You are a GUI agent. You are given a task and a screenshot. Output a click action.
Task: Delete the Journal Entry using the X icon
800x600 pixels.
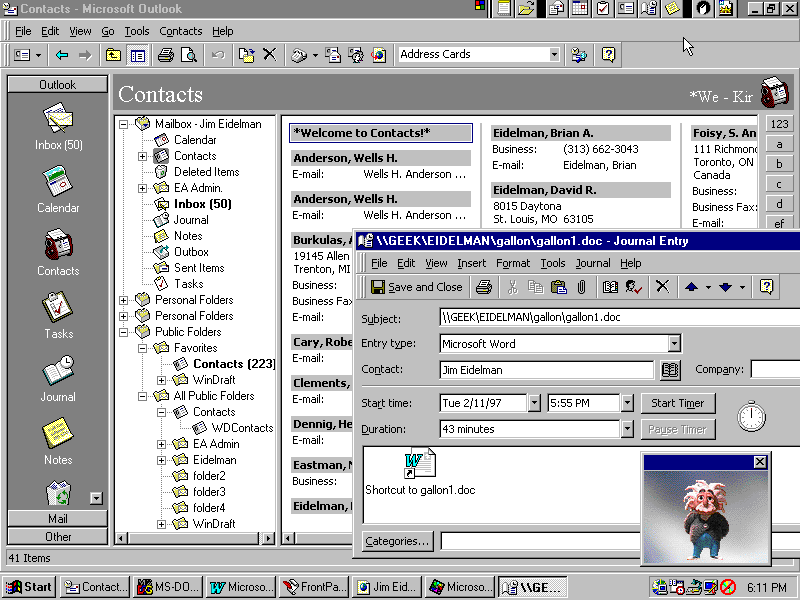point(662,287)
